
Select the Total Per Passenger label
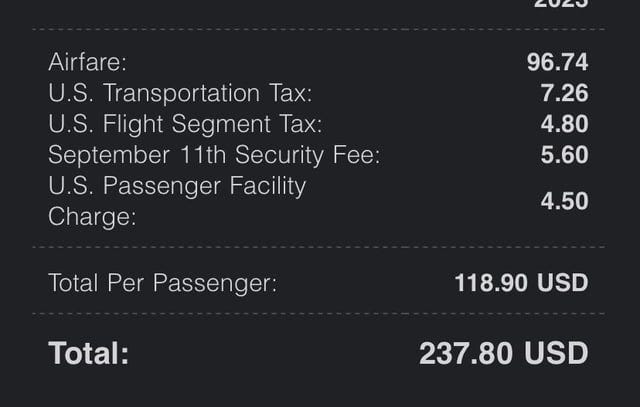[162, 283]
